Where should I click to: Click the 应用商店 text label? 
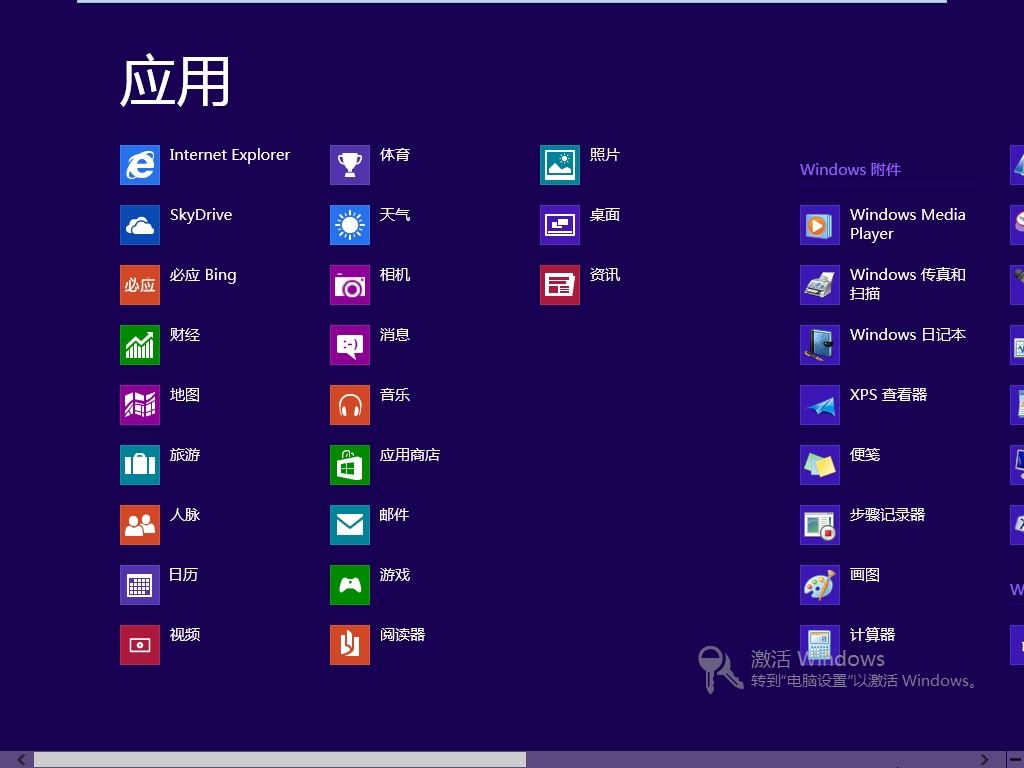pyautogui.click(x=409, y=455)
